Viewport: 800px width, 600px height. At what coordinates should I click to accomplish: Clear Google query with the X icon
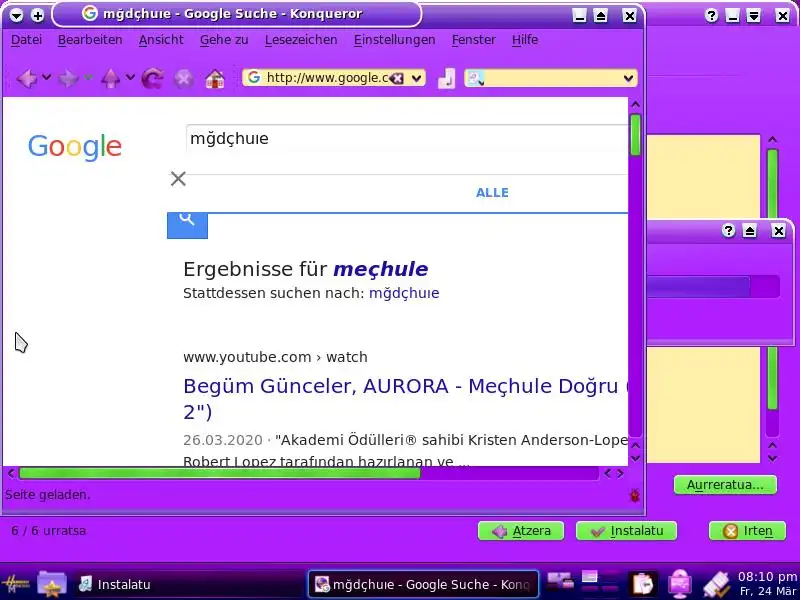pyautogui.click(x=178, y=179)
